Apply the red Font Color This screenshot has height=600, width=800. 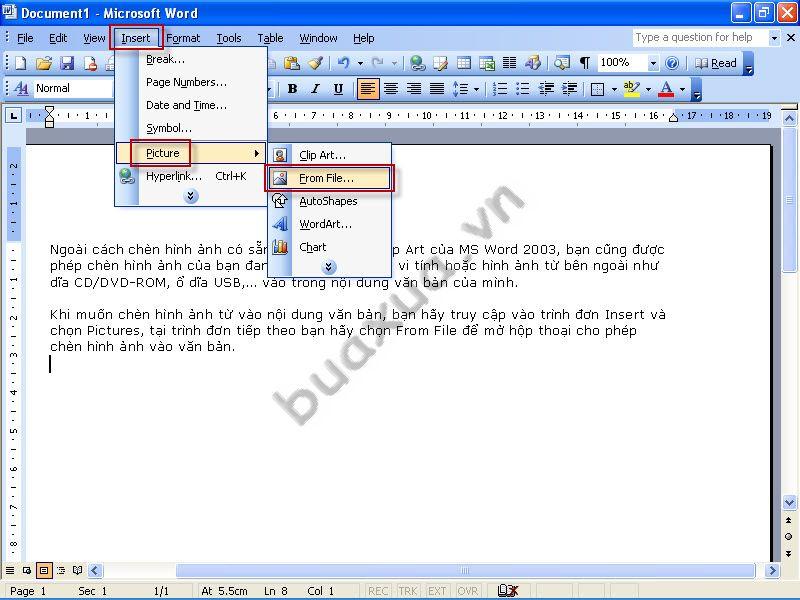(x=666, y=89)
